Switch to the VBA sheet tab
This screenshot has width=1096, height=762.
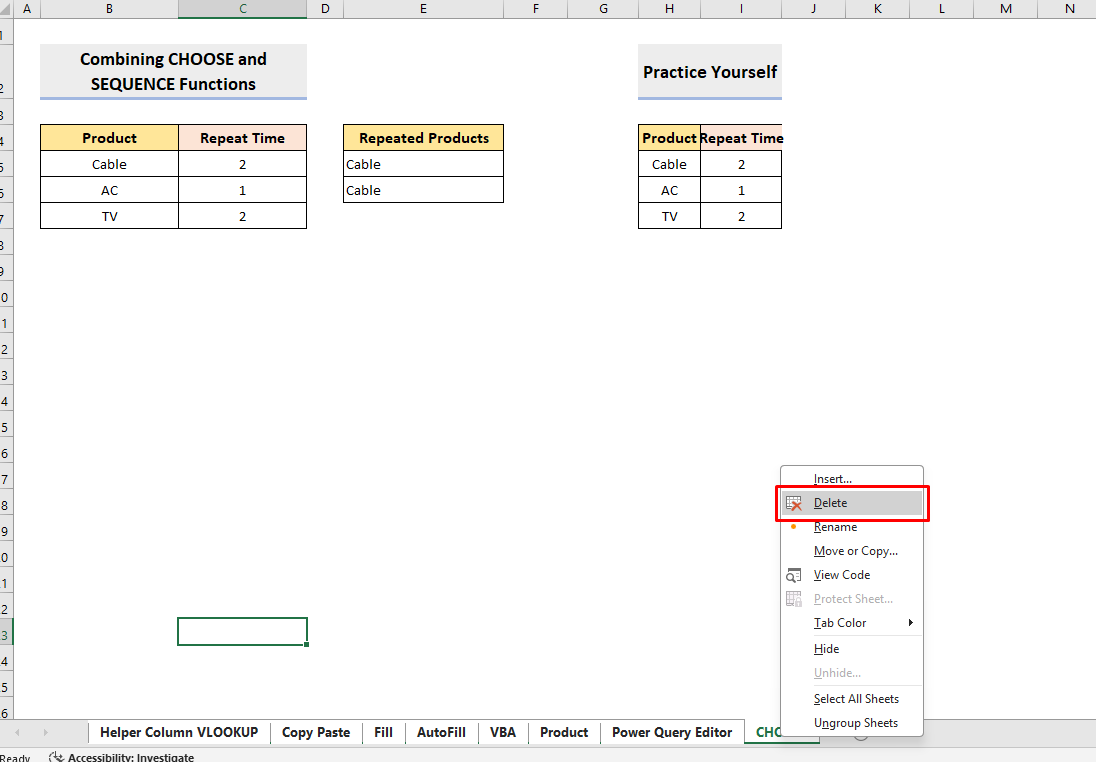503,733
